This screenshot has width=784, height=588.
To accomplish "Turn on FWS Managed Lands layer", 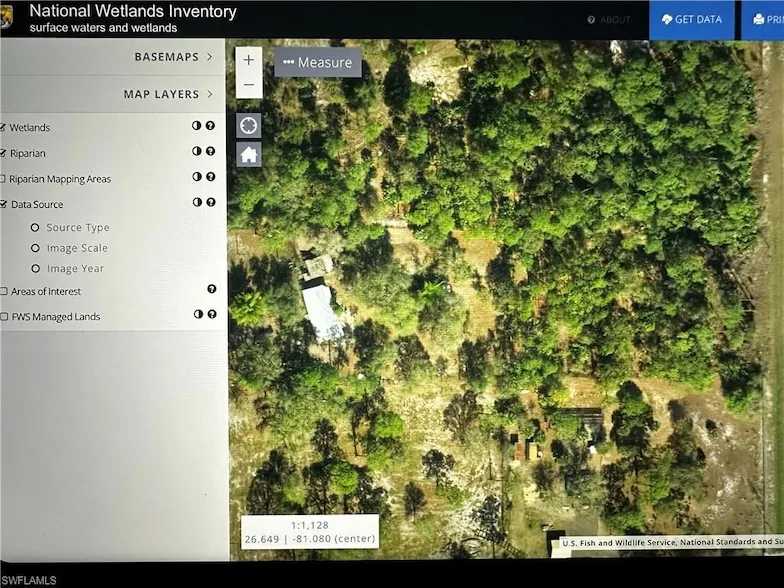I will (x=4, y=317).
